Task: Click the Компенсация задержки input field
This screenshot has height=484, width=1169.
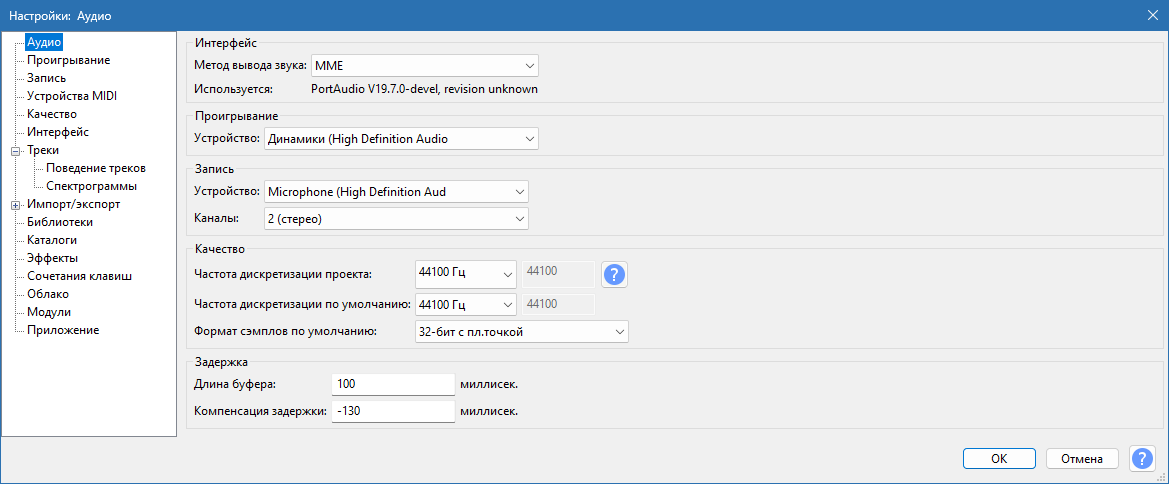Action: pyautogui.click(x=393, y=411)
